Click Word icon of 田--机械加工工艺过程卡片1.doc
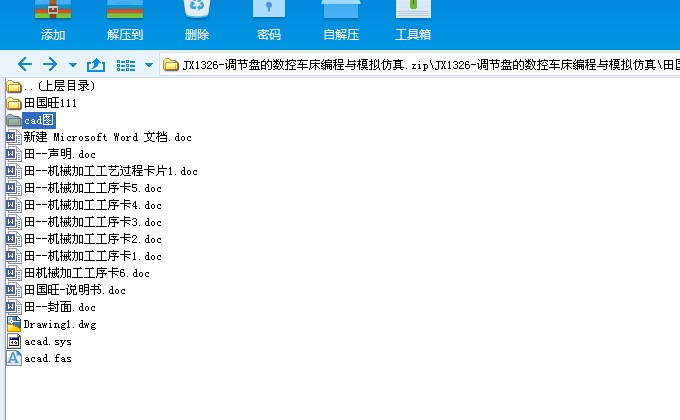The height and width of the screenshot is (420, 680). [13, 171]
